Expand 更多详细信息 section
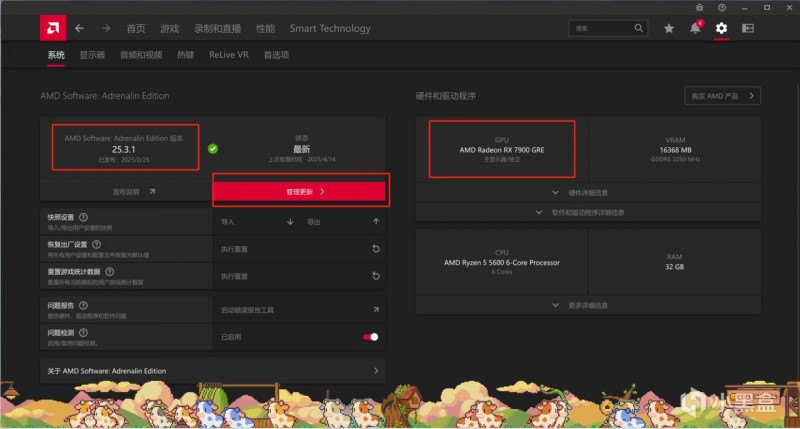Screen dimensions: 800x429 [588, 306]
